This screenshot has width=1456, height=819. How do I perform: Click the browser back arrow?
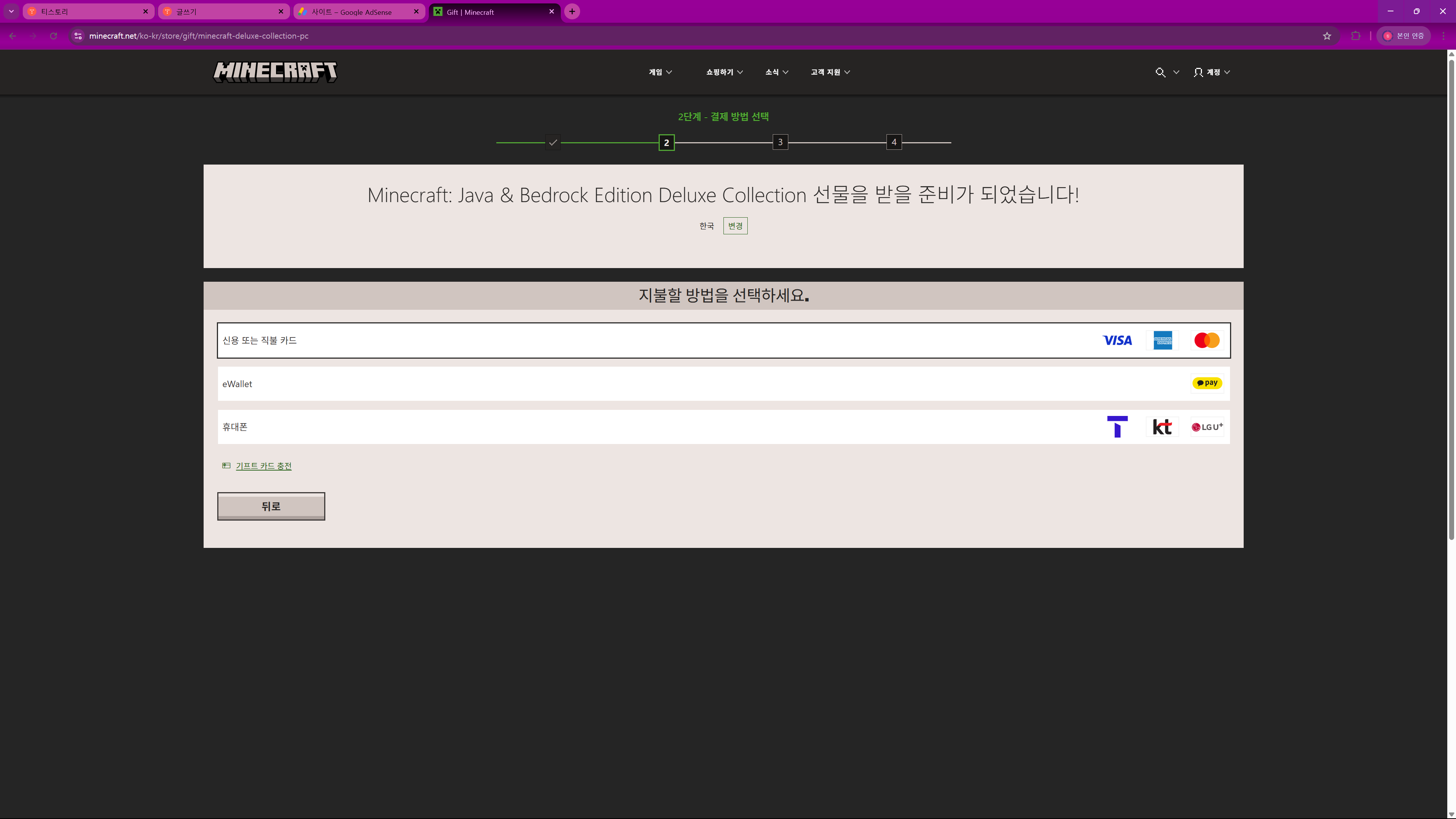point(13,36)
